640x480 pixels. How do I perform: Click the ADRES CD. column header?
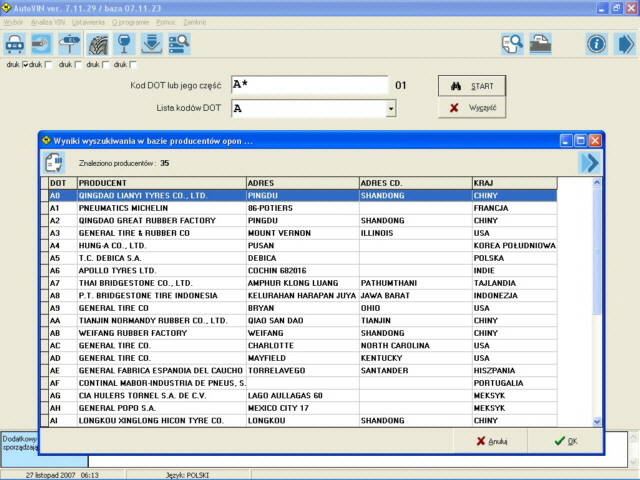tap(416, 183)
